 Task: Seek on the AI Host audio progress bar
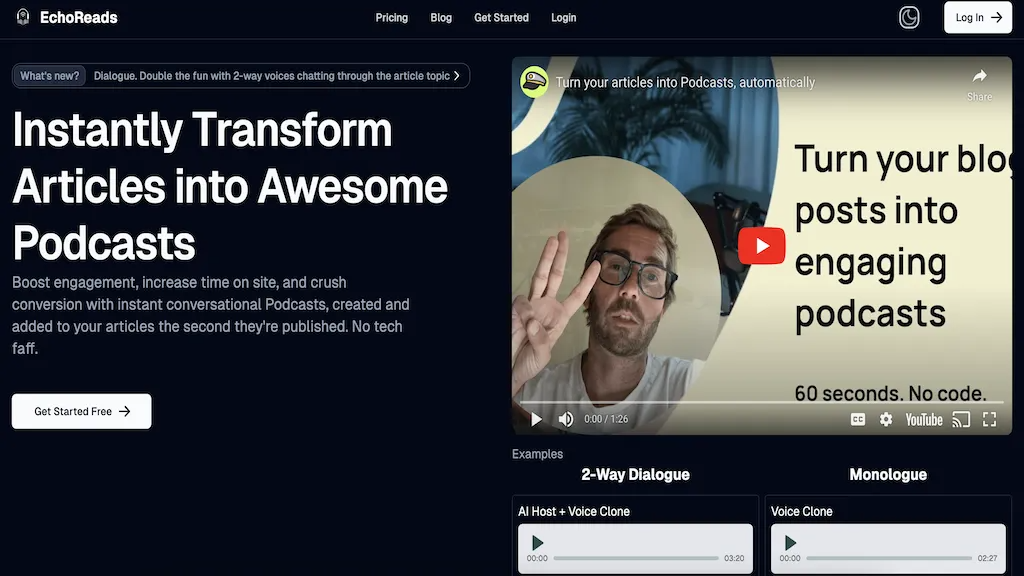635,558
